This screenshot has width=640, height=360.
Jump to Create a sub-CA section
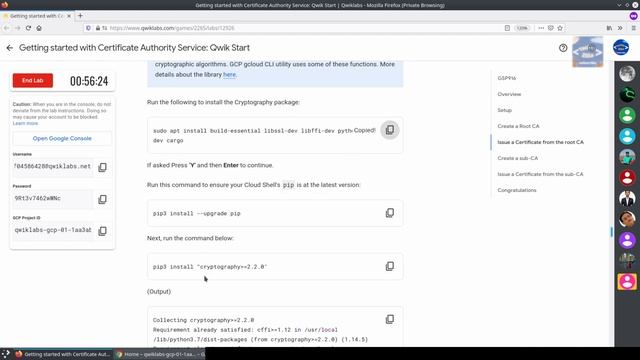click(518, 158)
